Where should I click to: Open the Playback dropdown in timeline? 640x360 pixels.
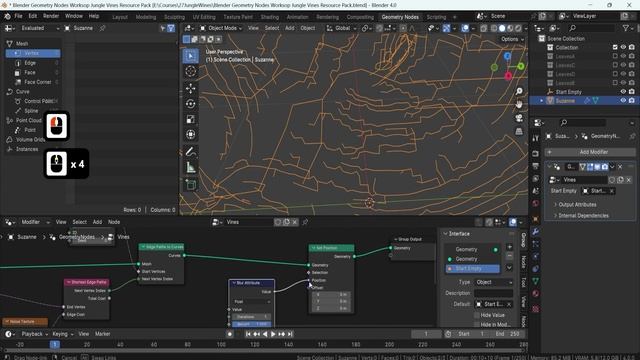(34, 334)
